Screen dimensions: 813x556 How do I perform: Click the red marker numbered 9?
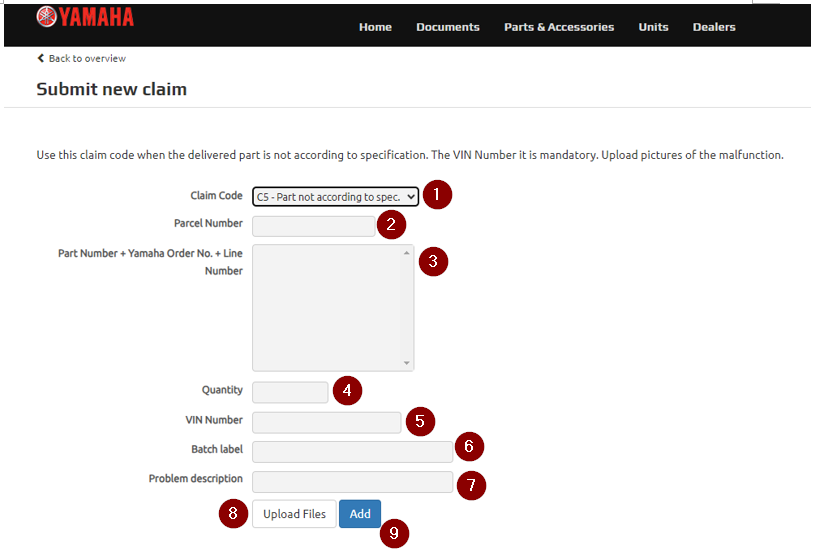pos(394,533)
